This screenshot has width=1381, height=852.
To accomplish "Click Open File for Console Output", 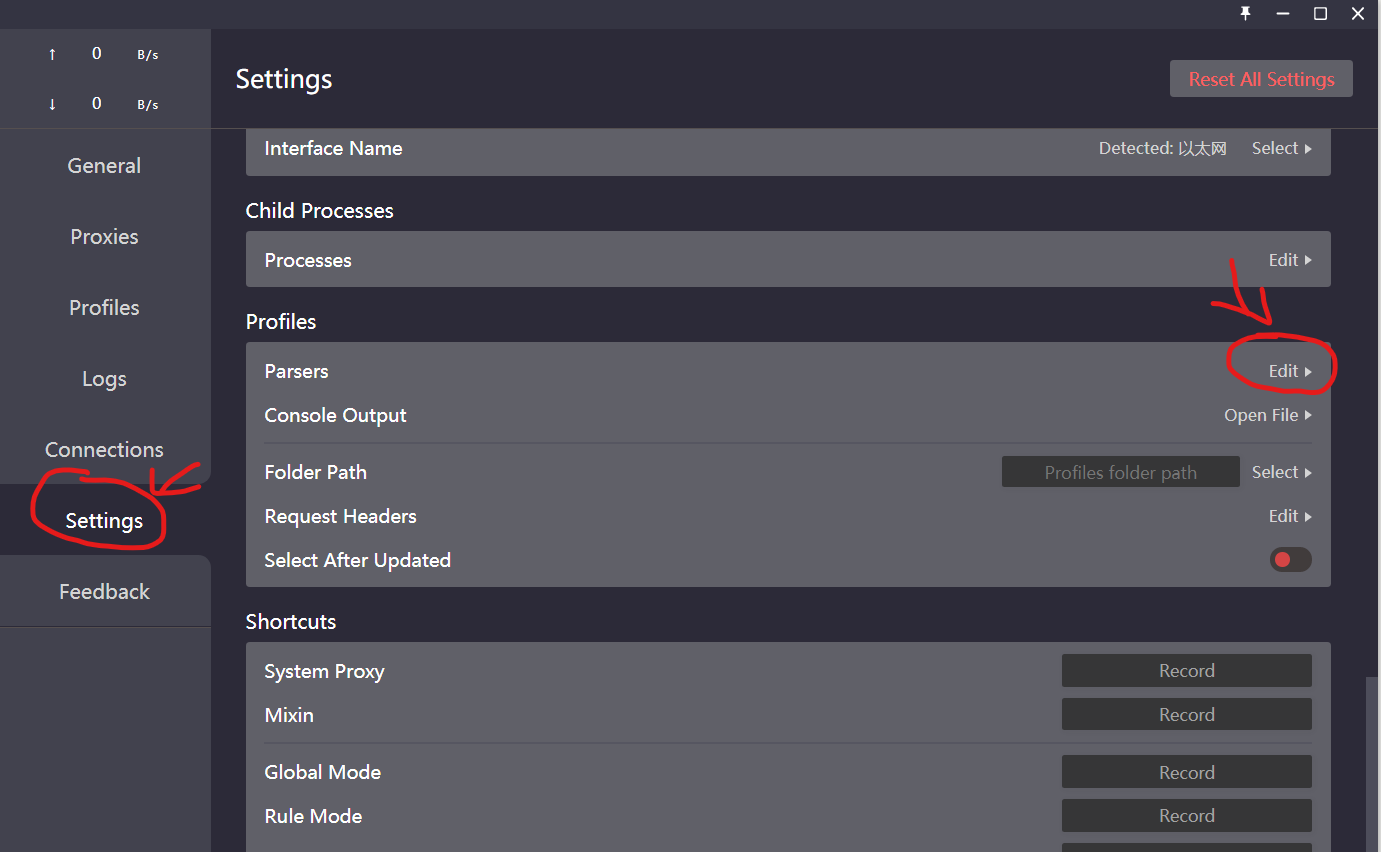I will pyautogui.click(x=1268, y=415).
